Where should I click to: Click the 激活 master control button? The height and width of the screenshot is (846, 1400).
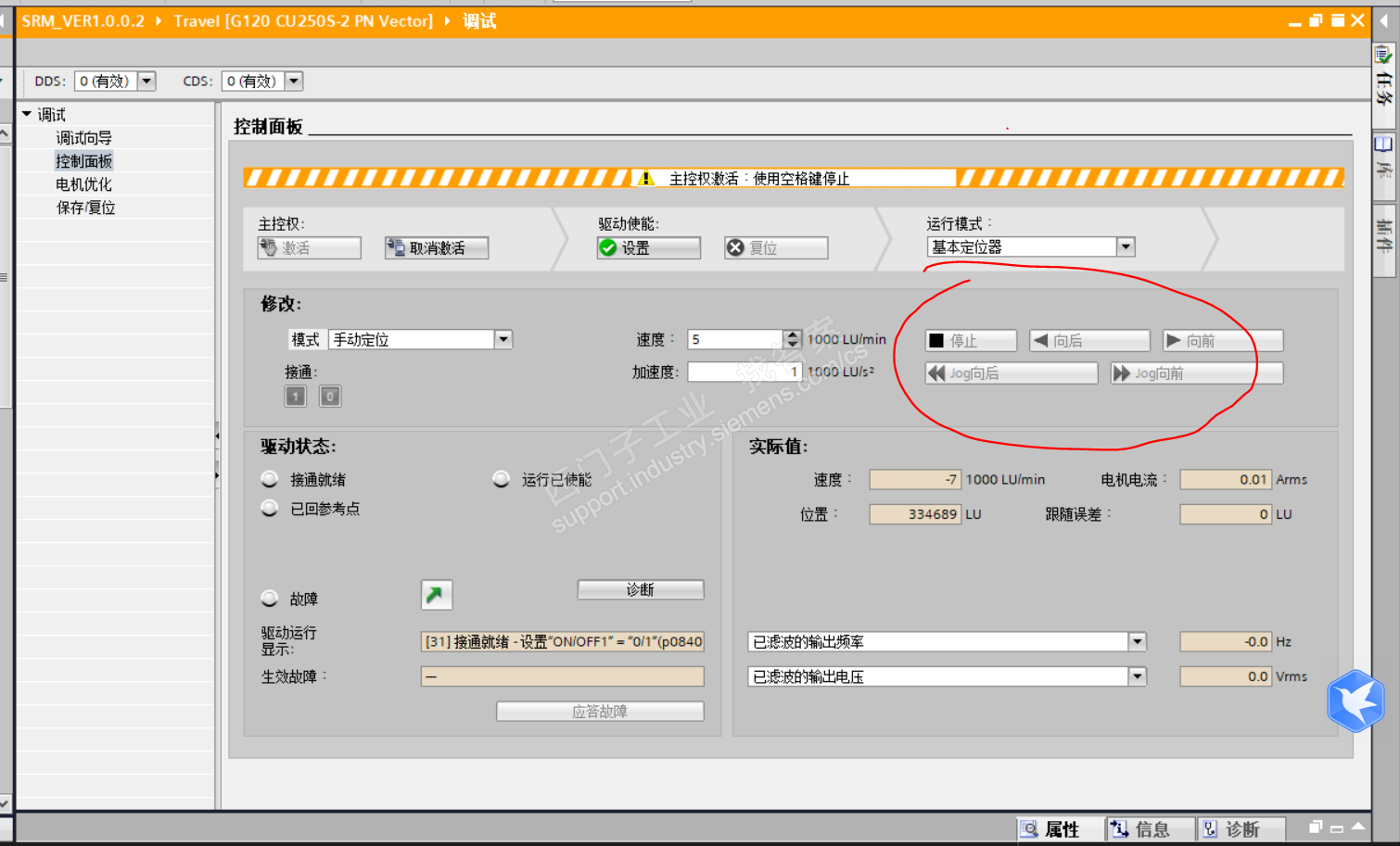point(310,247)
